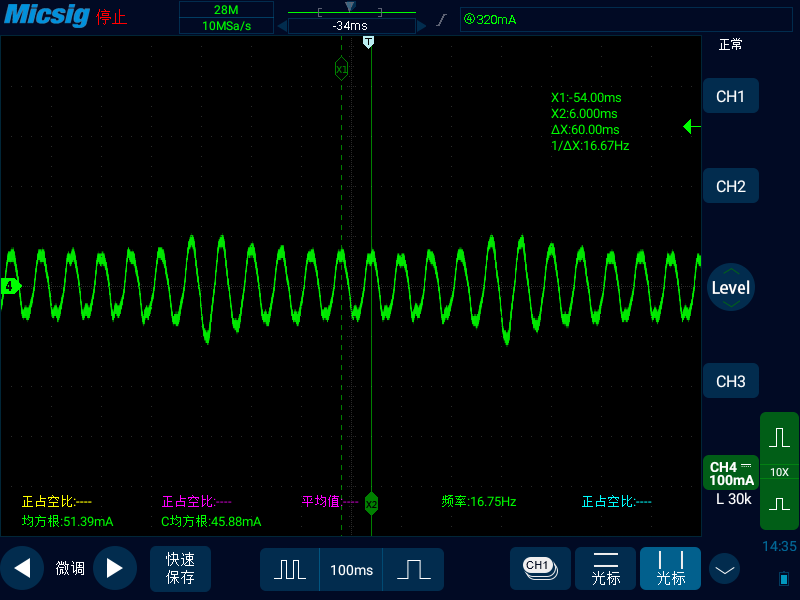The height and width of the screenshot is (600, 800).
Task: Click the short pulse vertical scale icon
Action: click(779, 504)
